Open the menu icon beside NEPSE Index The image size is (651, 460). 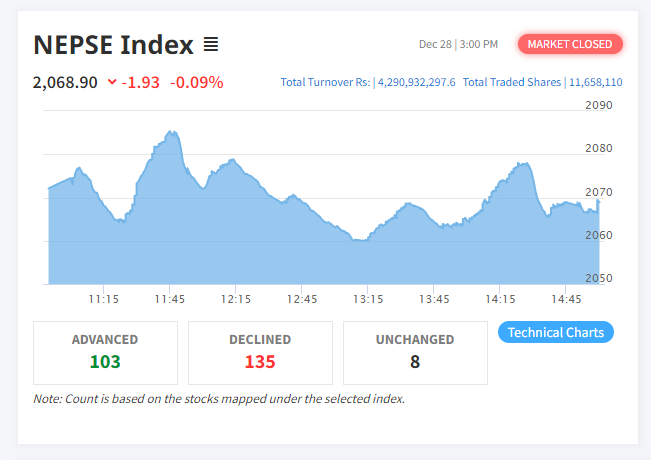coord(211,45)
